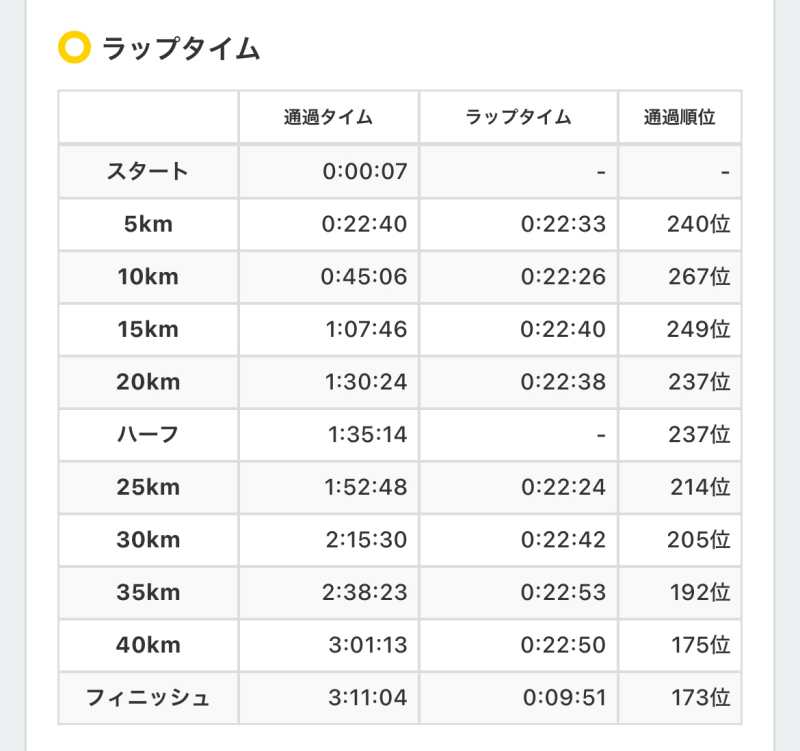Click the ハーフ row label
The height and width of the screenshot is (751, 800).
(x=148, y=434)
